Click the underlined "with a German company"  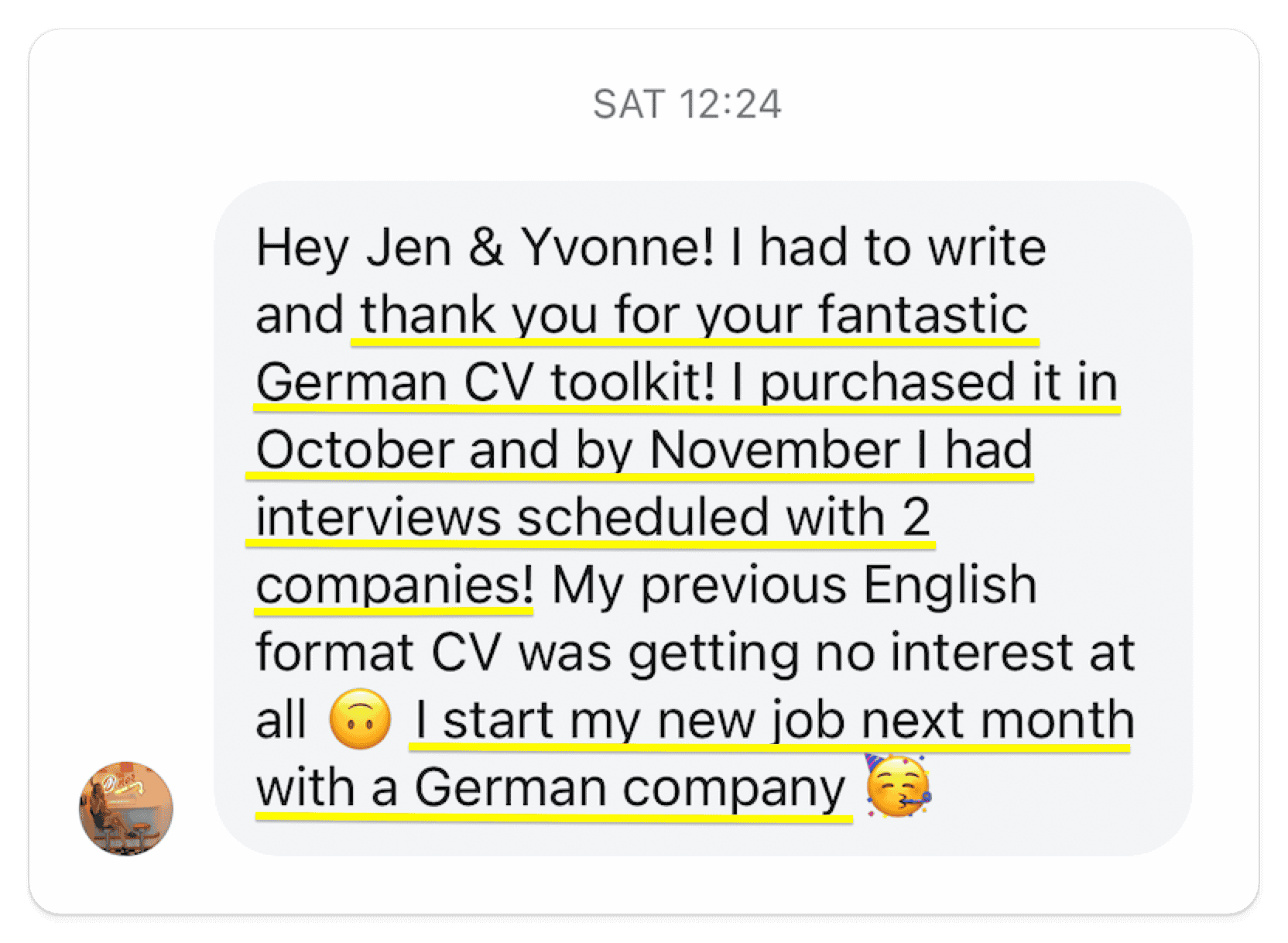550,788
